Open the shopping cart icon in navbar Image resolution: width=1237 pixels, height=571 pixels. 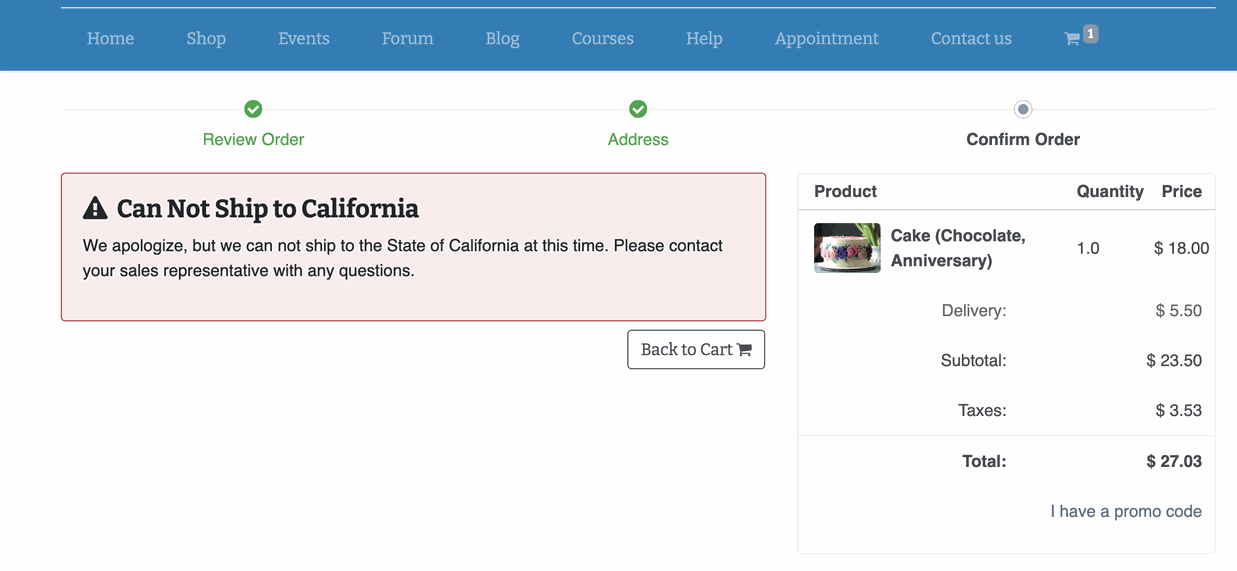point(1071,39)
